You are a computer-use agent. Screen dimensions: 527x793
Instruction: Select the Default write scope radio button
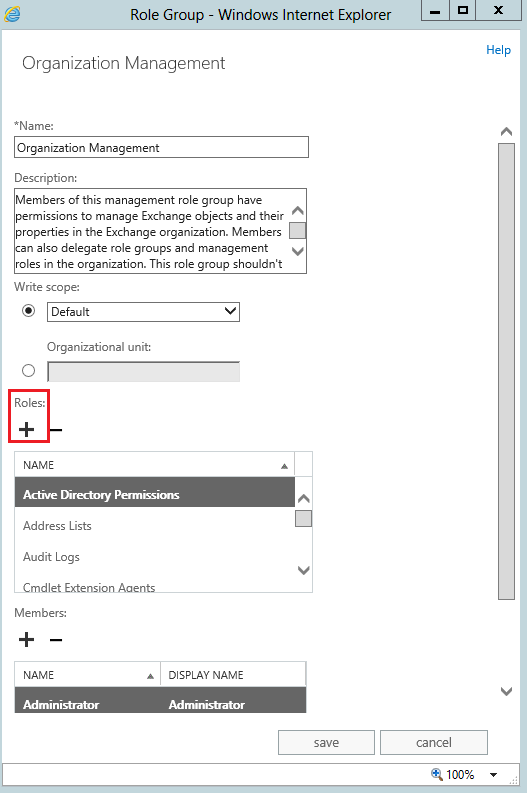[x=29, y=311]
